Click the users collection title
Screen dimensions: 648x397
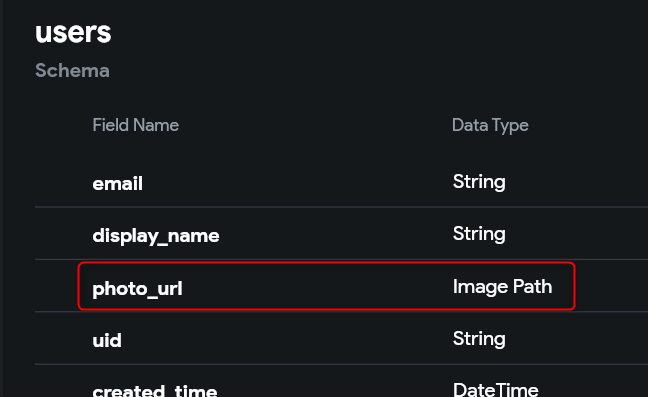coord(73,33)
